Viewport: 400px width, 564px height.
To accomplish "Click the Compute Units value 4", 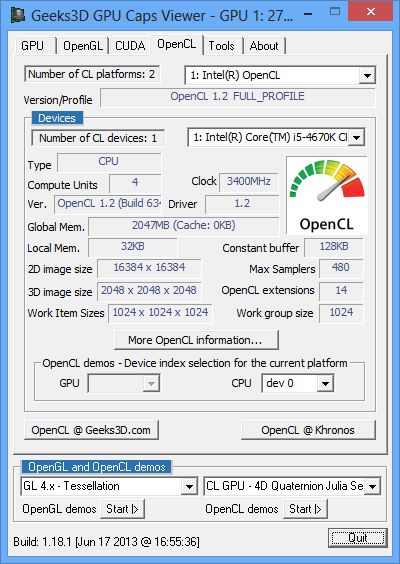I will coord(135,183).
